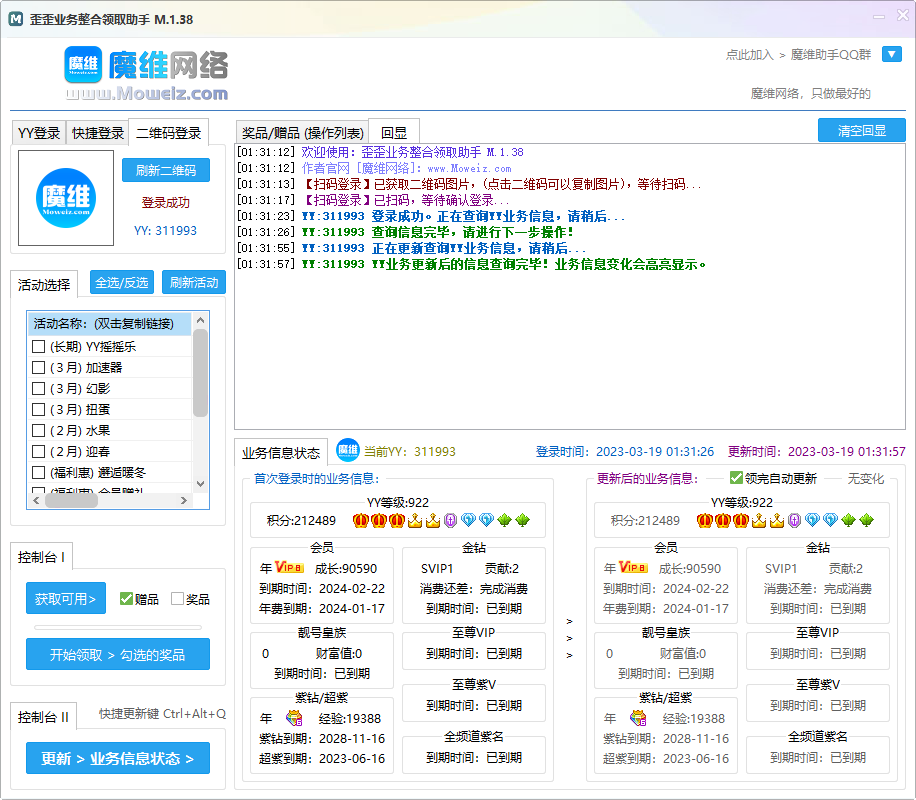This screenshot has width=916, height=800.
Task: Toggle the 领完自动更新 checkbox
Action: coord(736,478)
